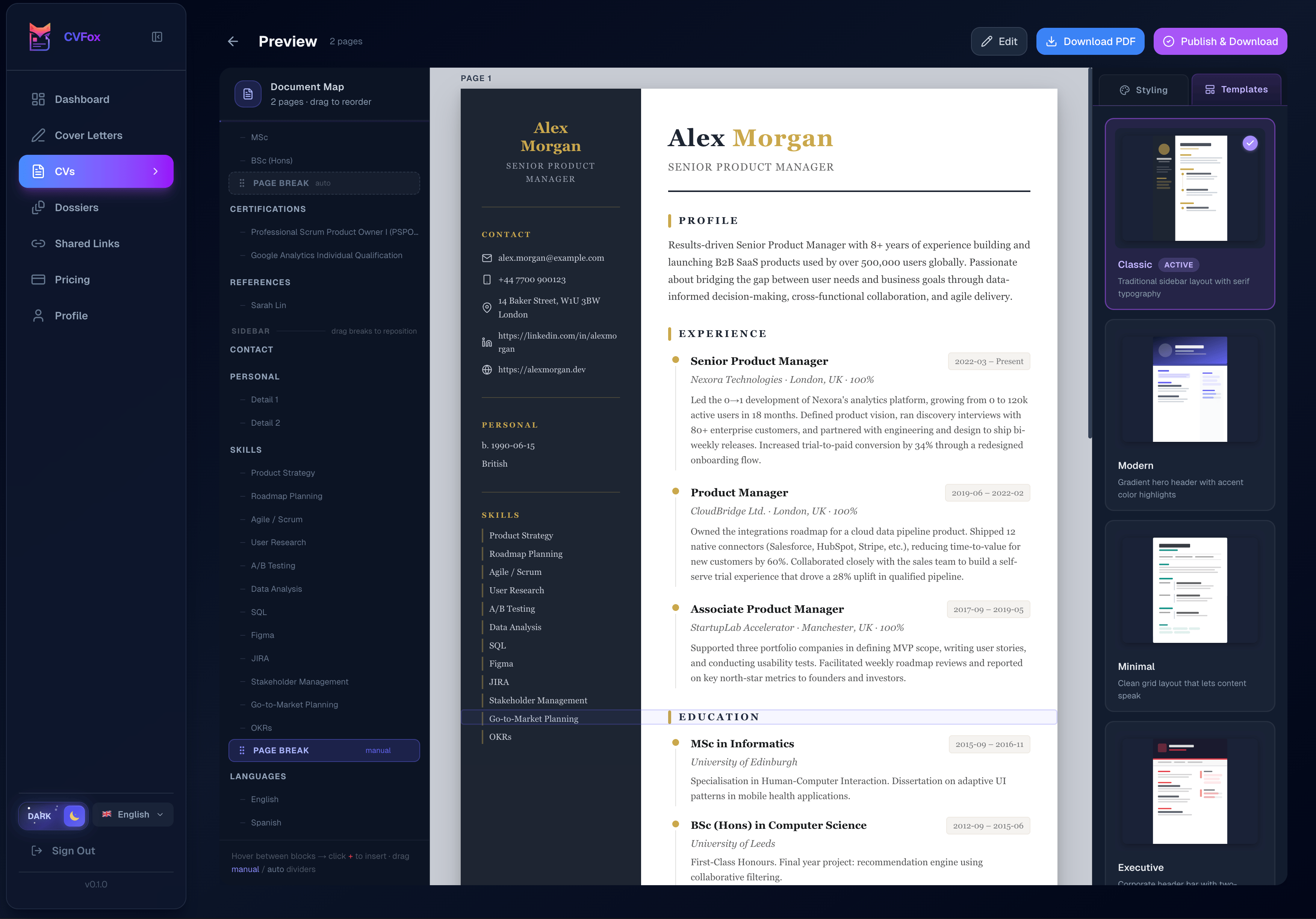This screenshot has width=1316, height=919.
Task: Open the Dashboard icon in sidebar
Action: [38, 98]
